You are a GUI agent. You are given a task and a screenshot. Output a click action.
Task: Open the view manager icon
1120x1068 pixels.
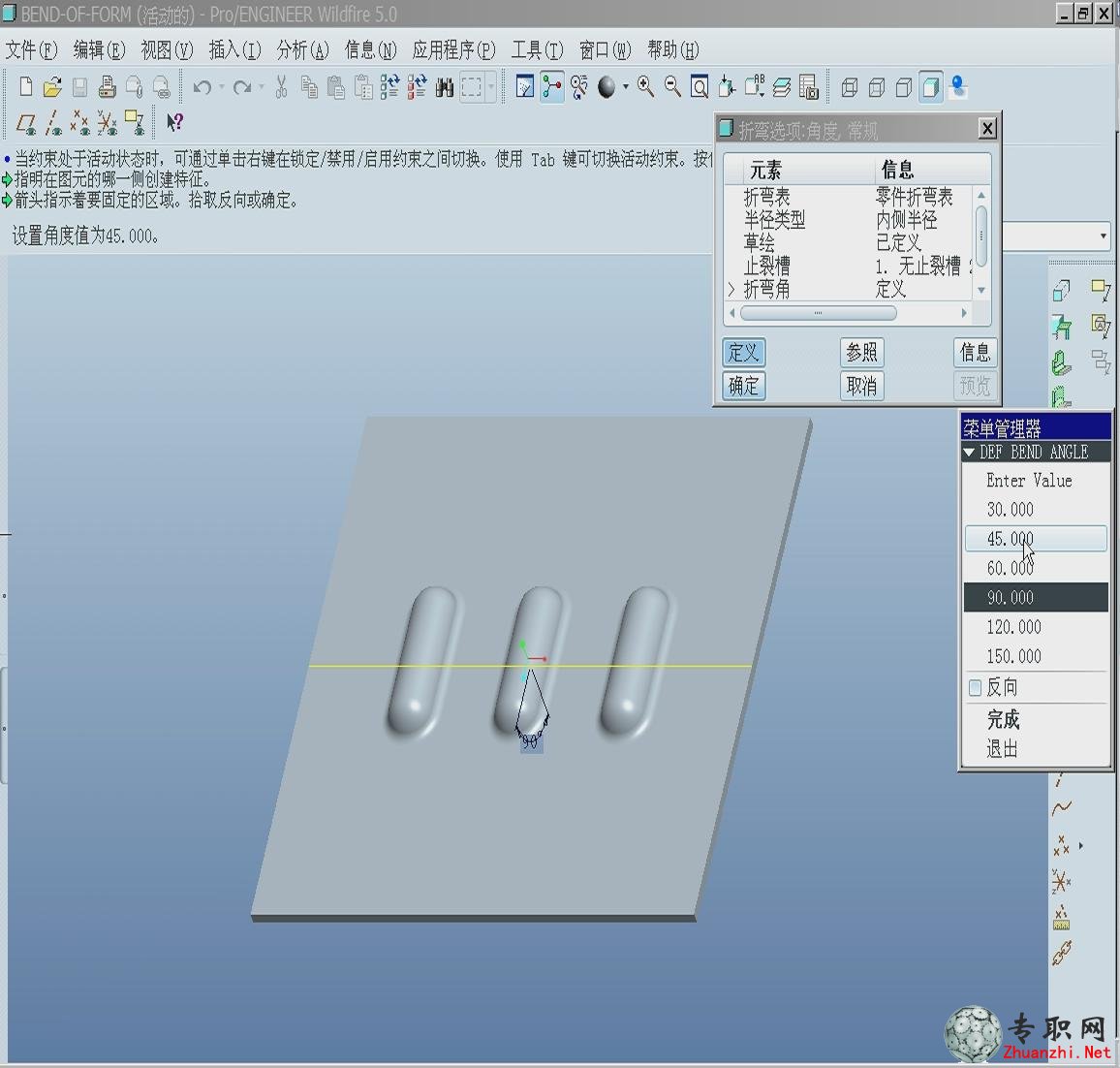click(809, 87)
